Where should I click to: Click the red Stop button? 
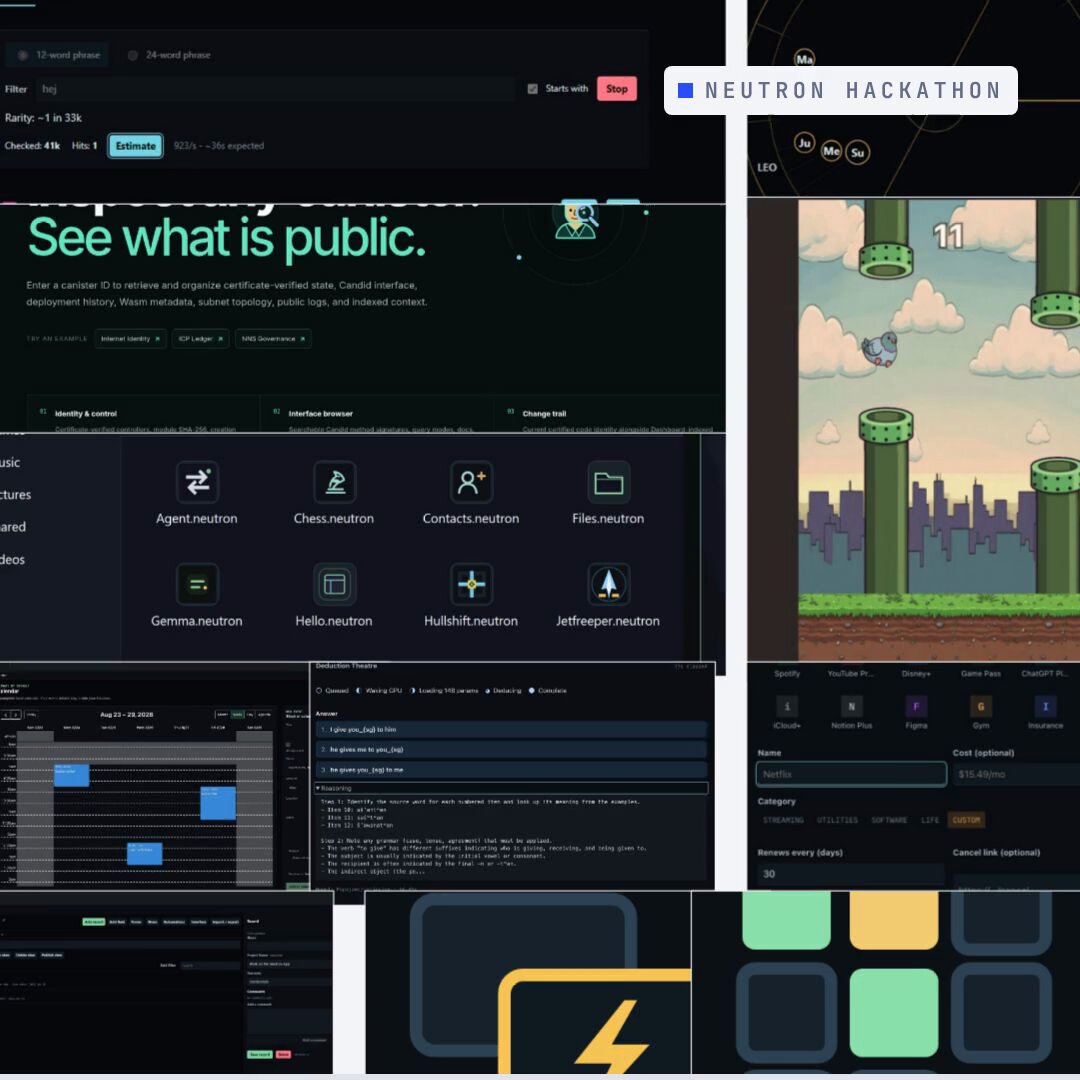pyautogui.click(x=616, y=89)
